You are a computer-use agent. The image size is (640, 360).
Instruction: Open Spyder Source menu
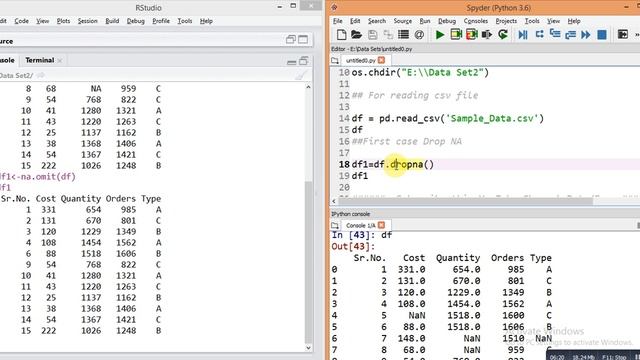pyautogui.click(x=402, y=21)
